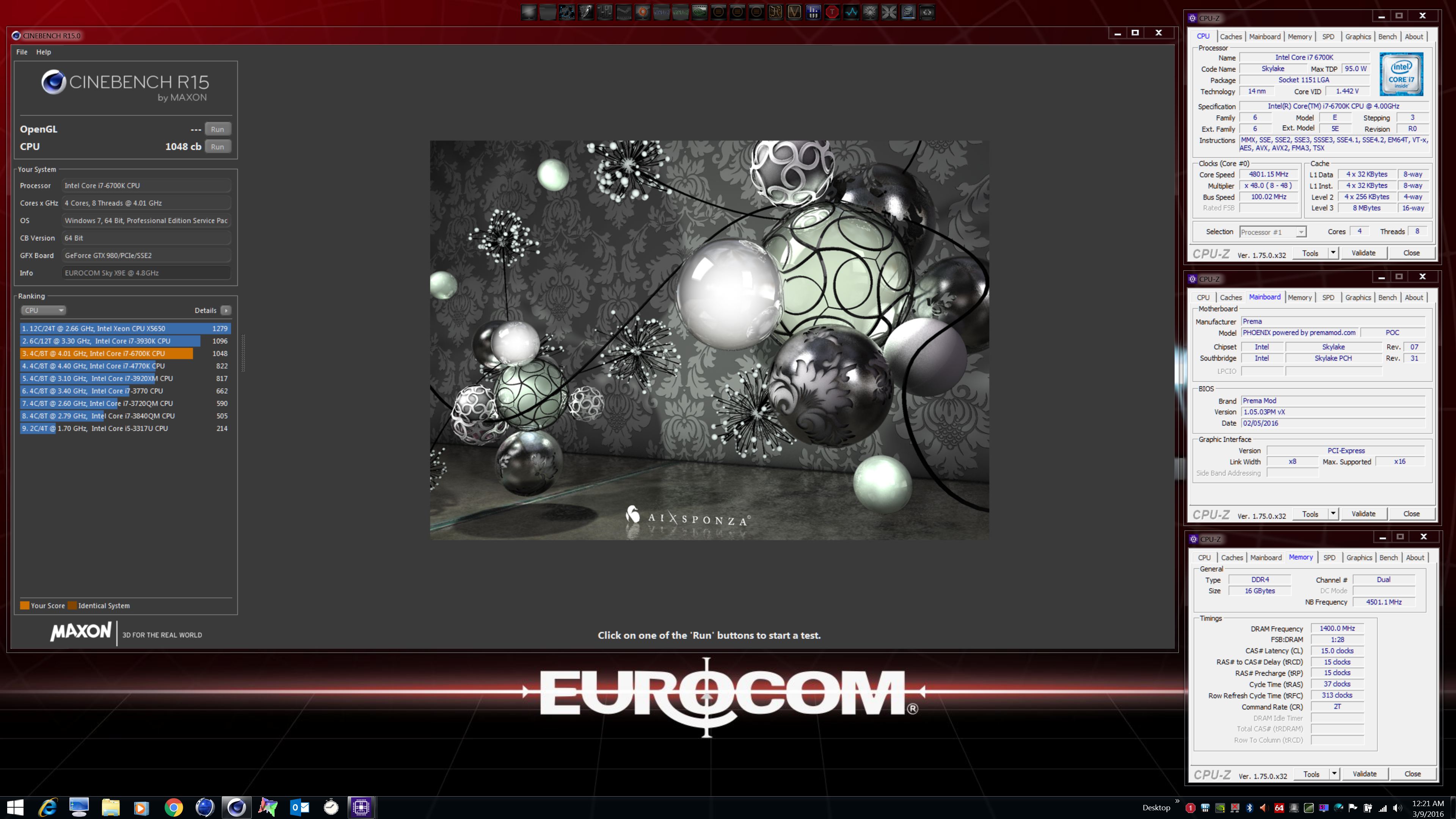Open the Windows Start button
Screen dimensions: 1456x819
point(15,807)
